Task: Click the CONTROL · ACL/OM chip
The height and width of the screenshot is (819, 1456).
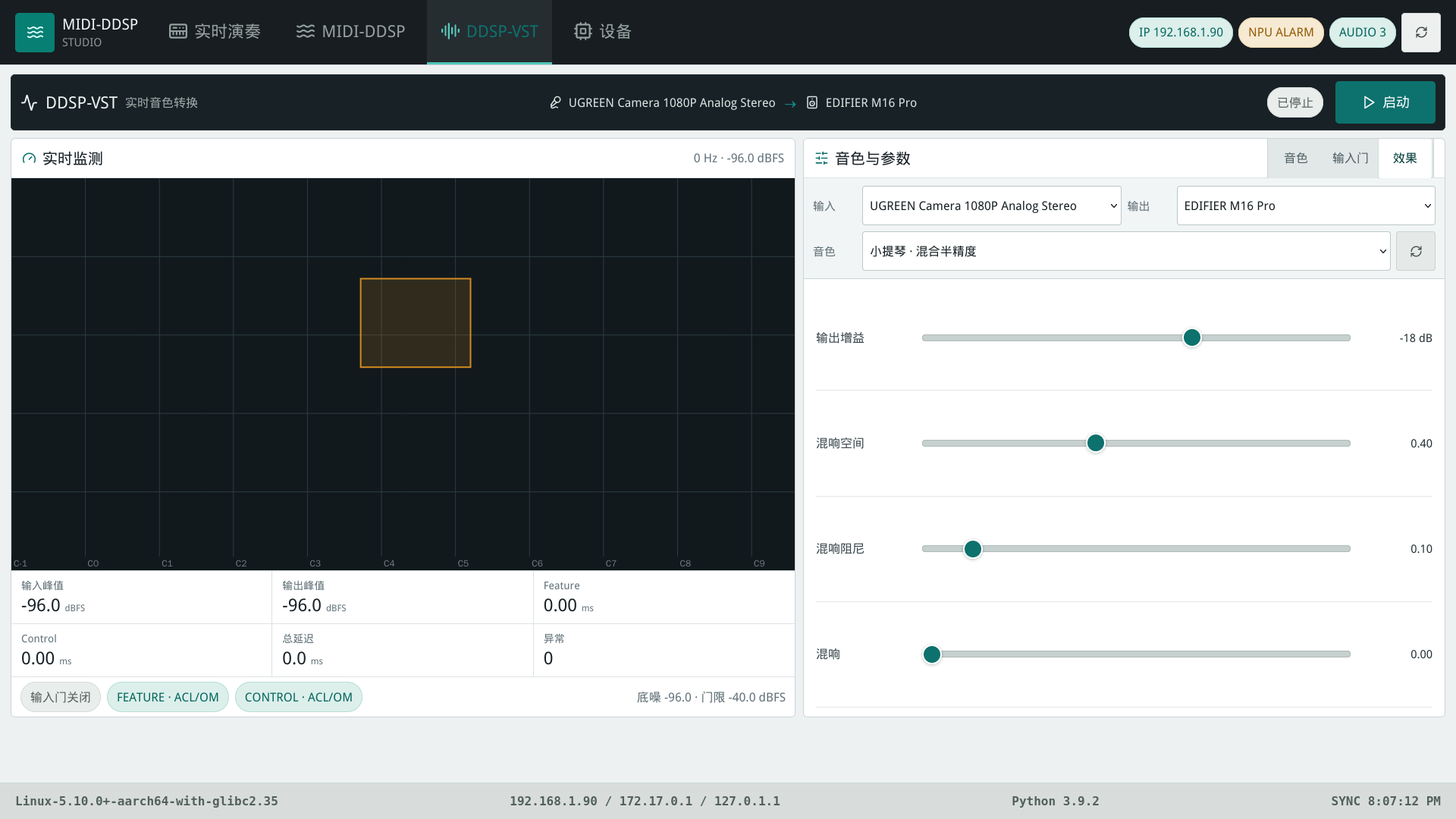Action: click(299, 697)
